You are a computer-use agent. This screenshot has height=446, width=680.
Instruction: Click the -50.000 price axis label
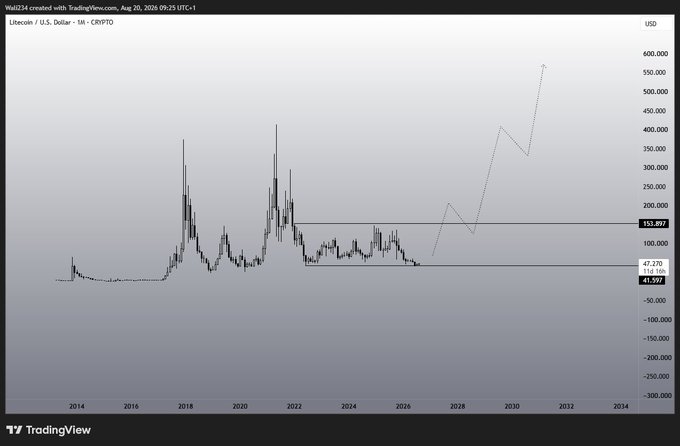click(655, 300)
